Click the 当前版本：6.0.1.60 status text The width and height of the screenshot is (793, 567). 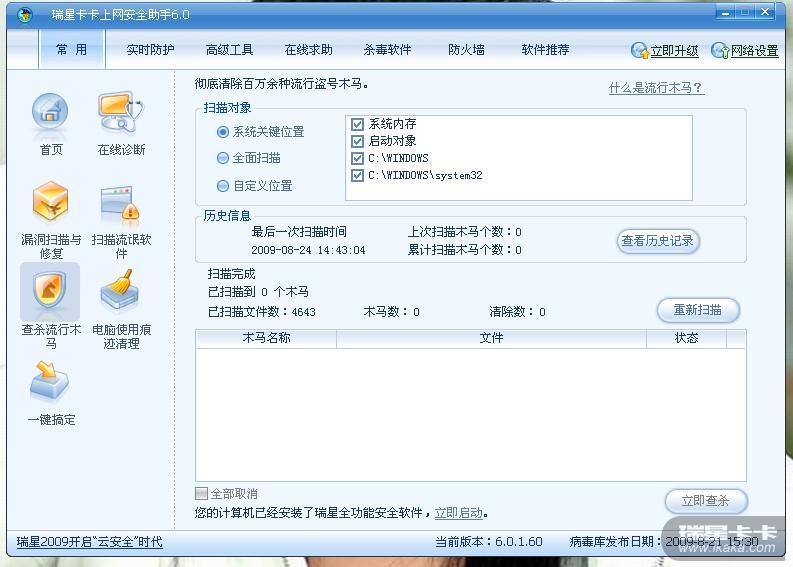(x=489, y=542)
